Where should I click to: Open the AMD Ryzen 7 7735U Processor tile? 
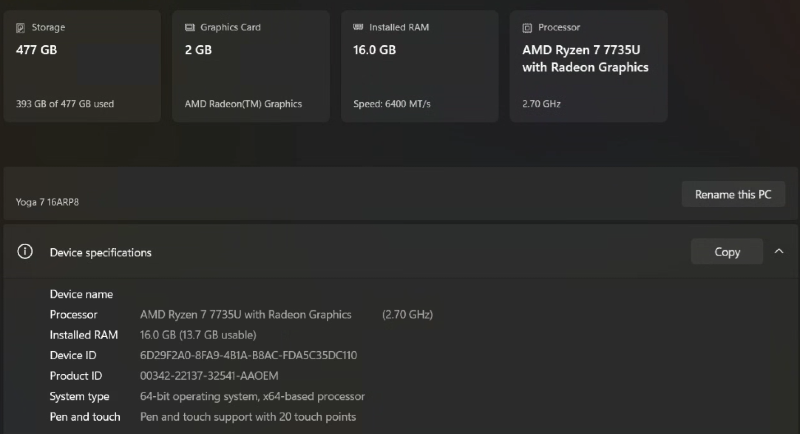[x=588, y=66]
